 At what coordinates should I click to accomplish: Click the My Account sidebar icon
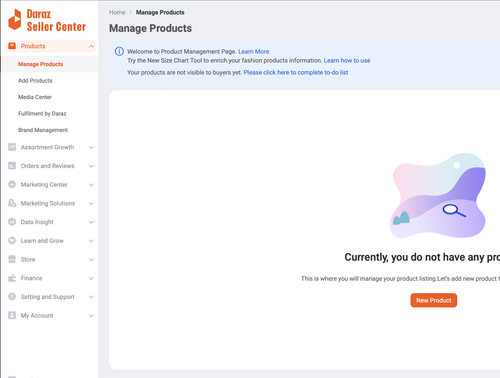pos(12,315)
